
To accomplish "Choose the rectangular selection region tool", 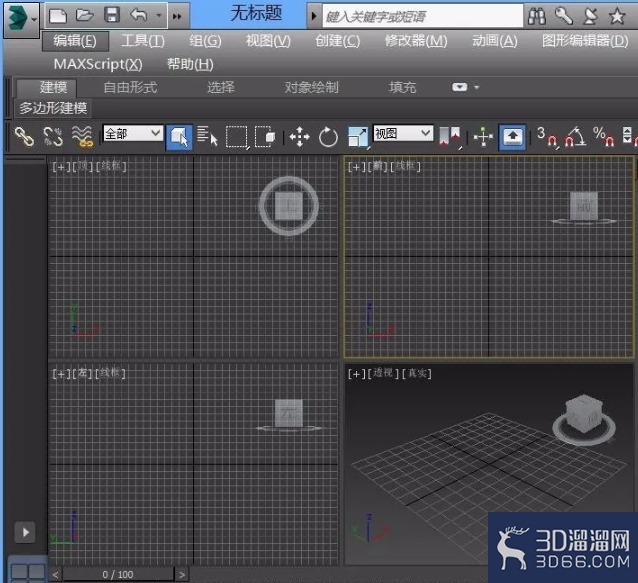I will 236,137.
